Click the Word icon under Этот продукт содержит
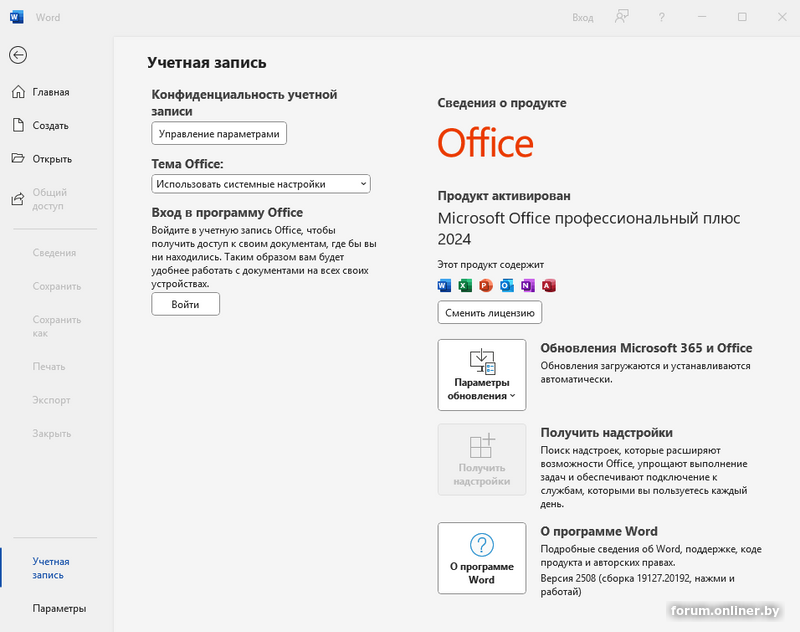This screenshot has width=800, height=632. tap(445, 286)
